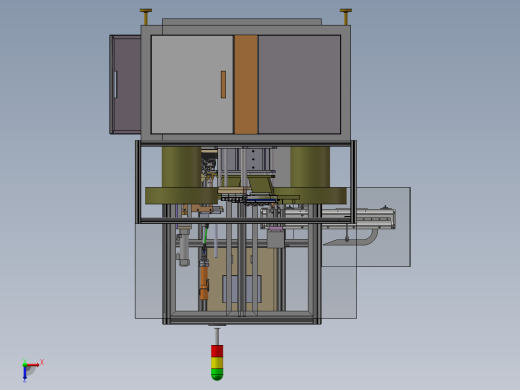Select the curved discharge chute under the rail
The height and width of the screenshot is (390, 520).
point(352,238)
